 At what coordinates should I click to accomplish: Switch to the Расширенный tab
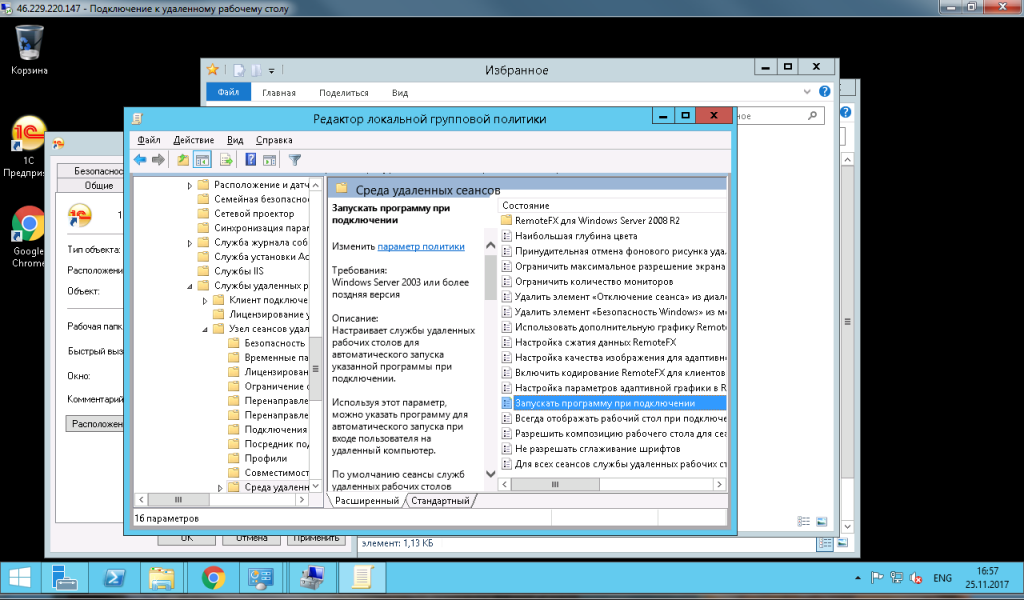(366, 501)
